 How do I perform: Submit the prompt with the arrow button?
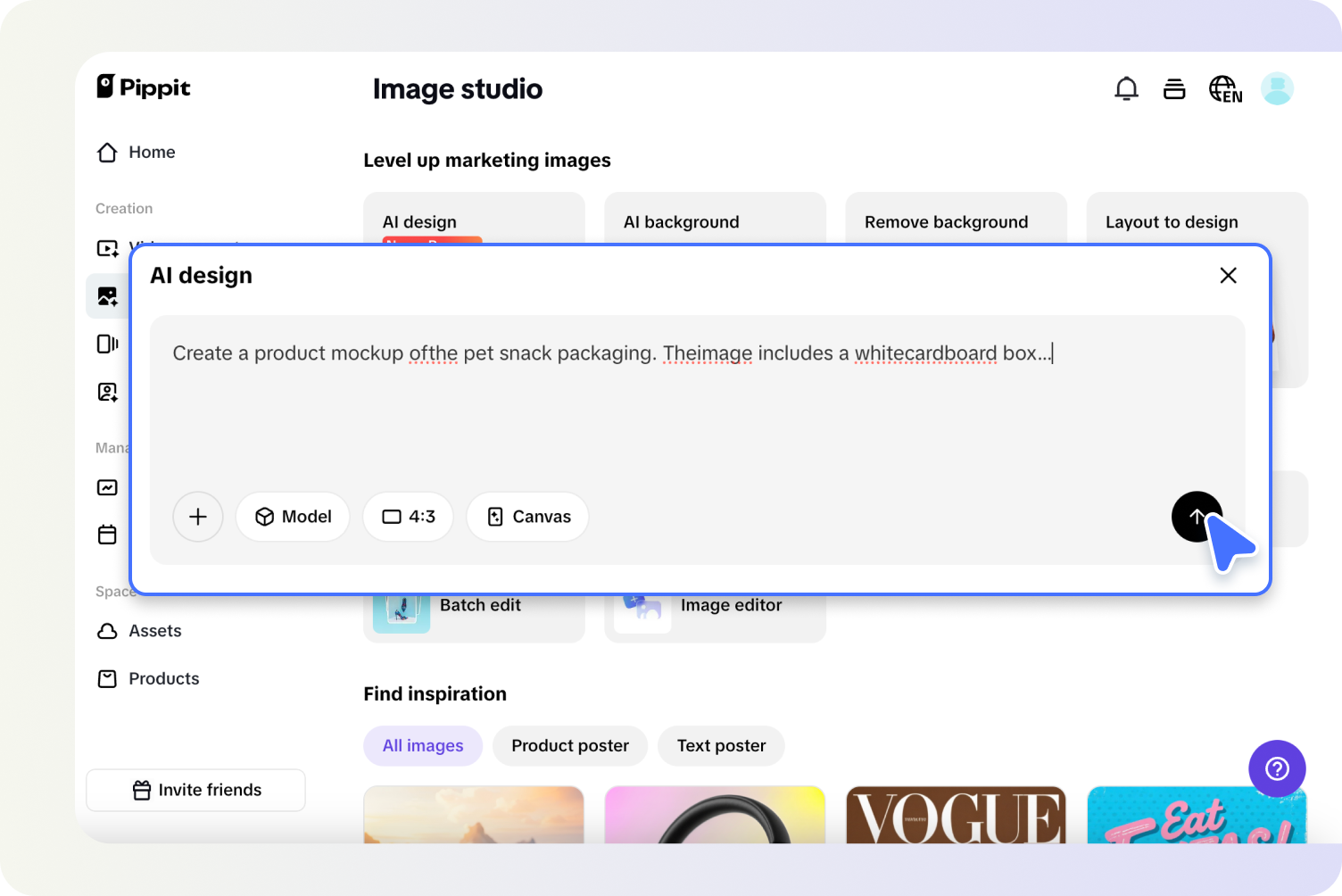1197,517
